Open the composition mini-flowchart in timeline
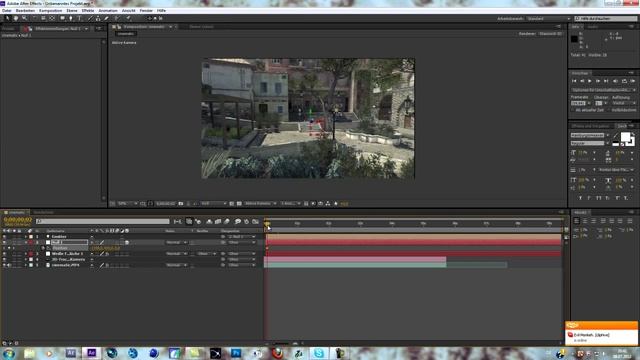Screen dimensions: 640x360 pyautogui.click(x=178, y=222)
